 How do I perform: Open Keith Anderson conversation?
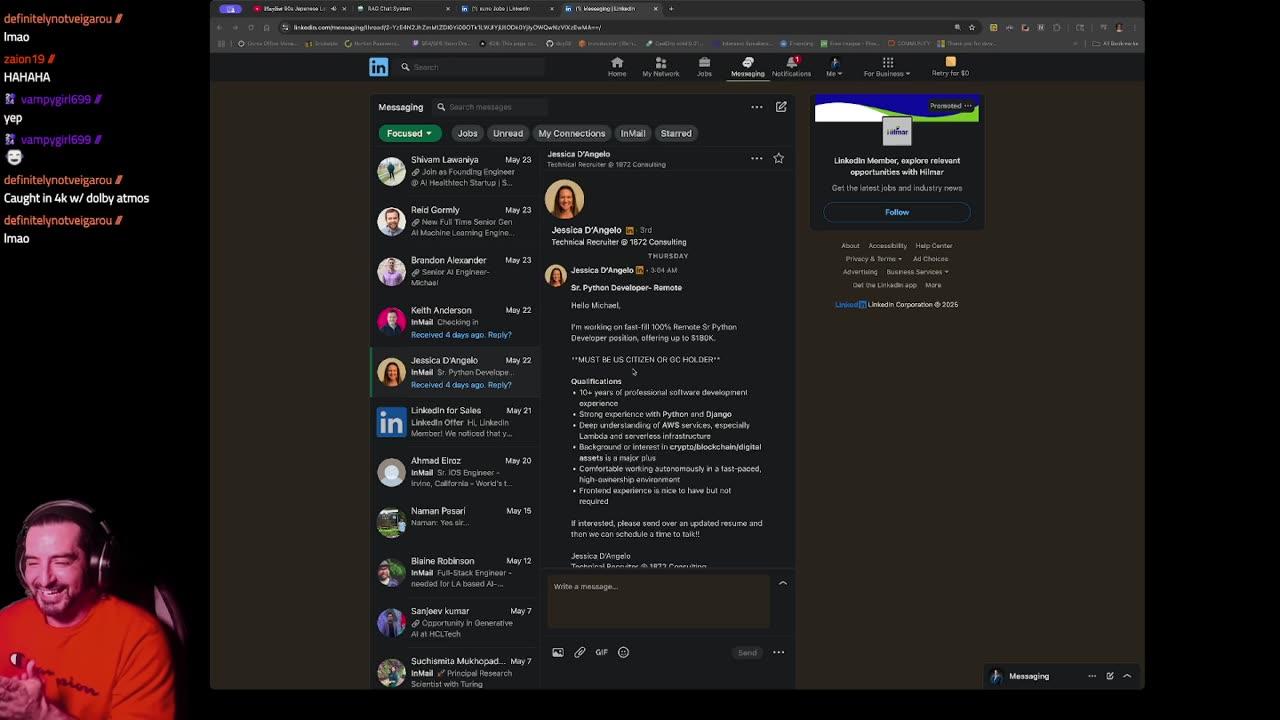pyautogui.click(x=455, y=321)
